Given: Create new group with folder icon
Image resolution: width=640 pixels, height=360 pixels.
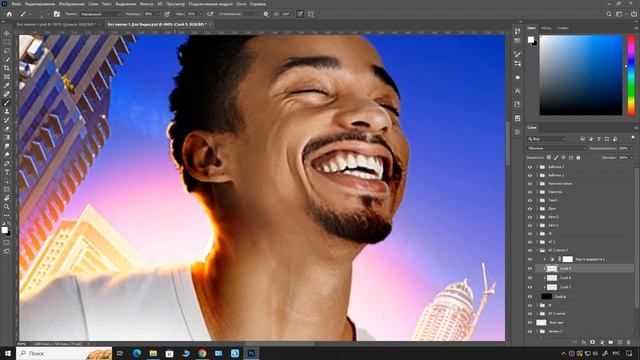Looking at the screenshot, I should tap(611, 342).
